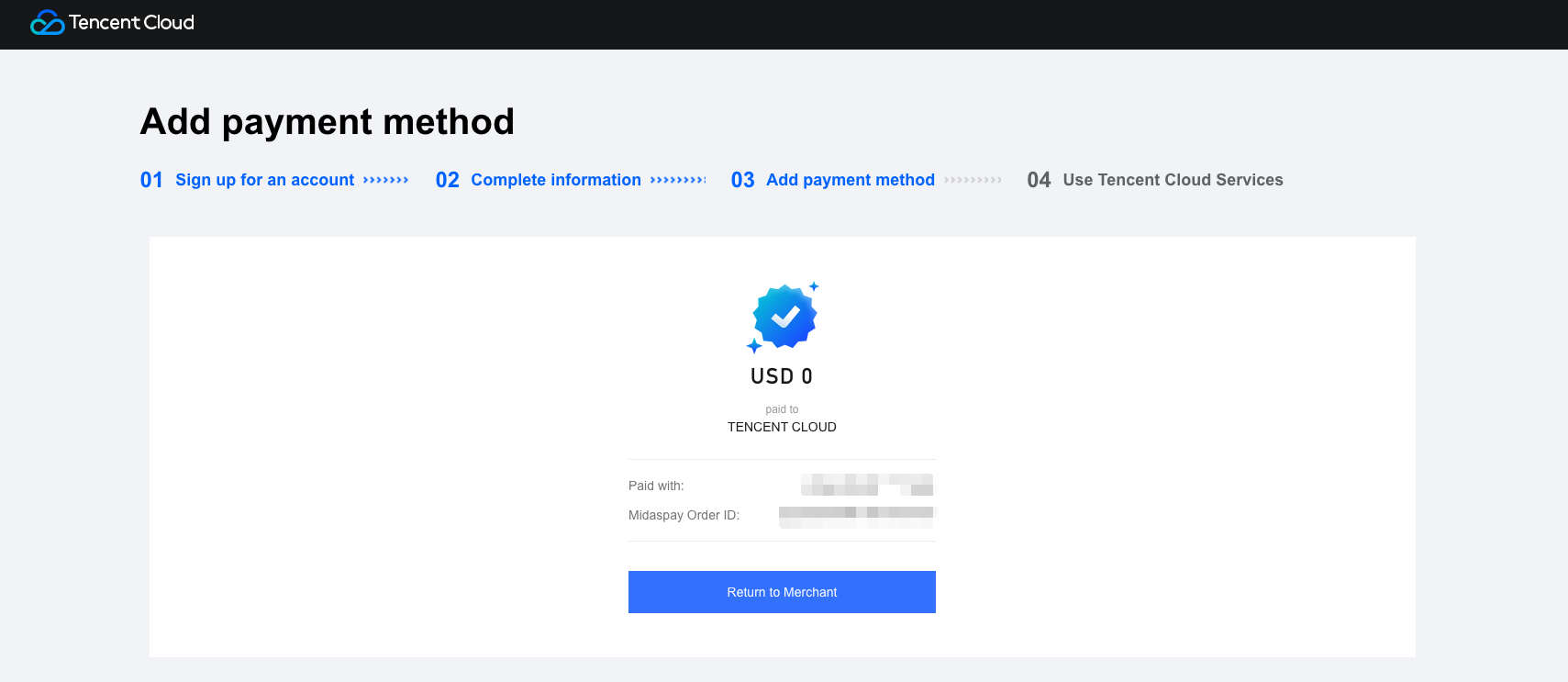Click the step 04 number
The width and height of the screenshot is (1568, 682).
point(1039,180)
